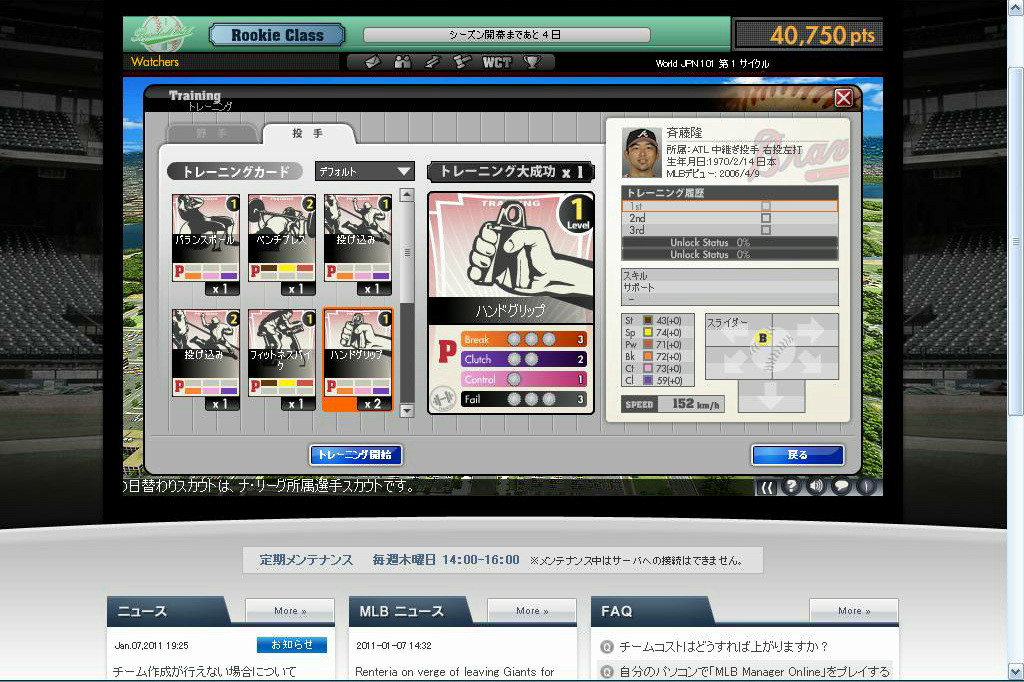Switch to the 野手 tab
Screen dimensions: 1024x682
(x=209, y=133)
